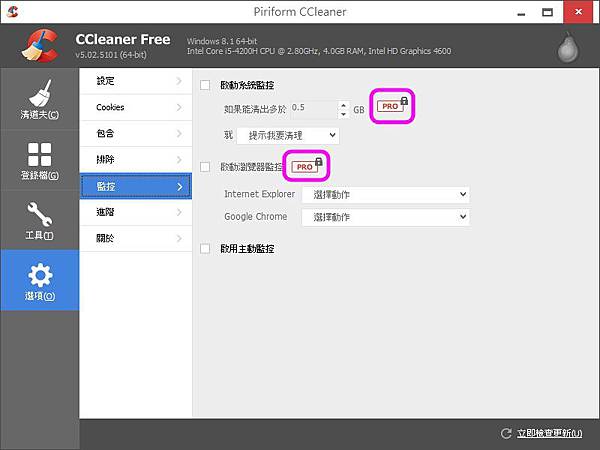
Task: Open the Cleaner section with broom icon
Action: coord(40,99)
